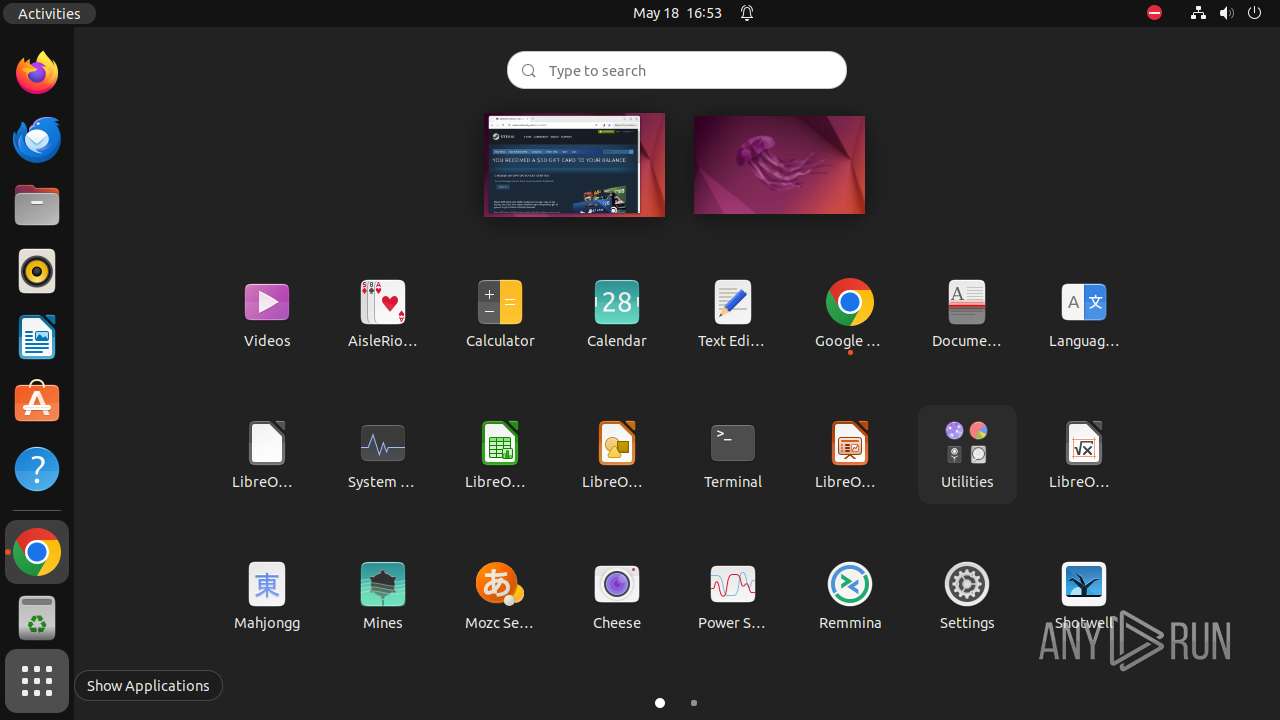Launch Shotwell photo manager
This screenshot has height=720, width=1280.
(1084, 584)
